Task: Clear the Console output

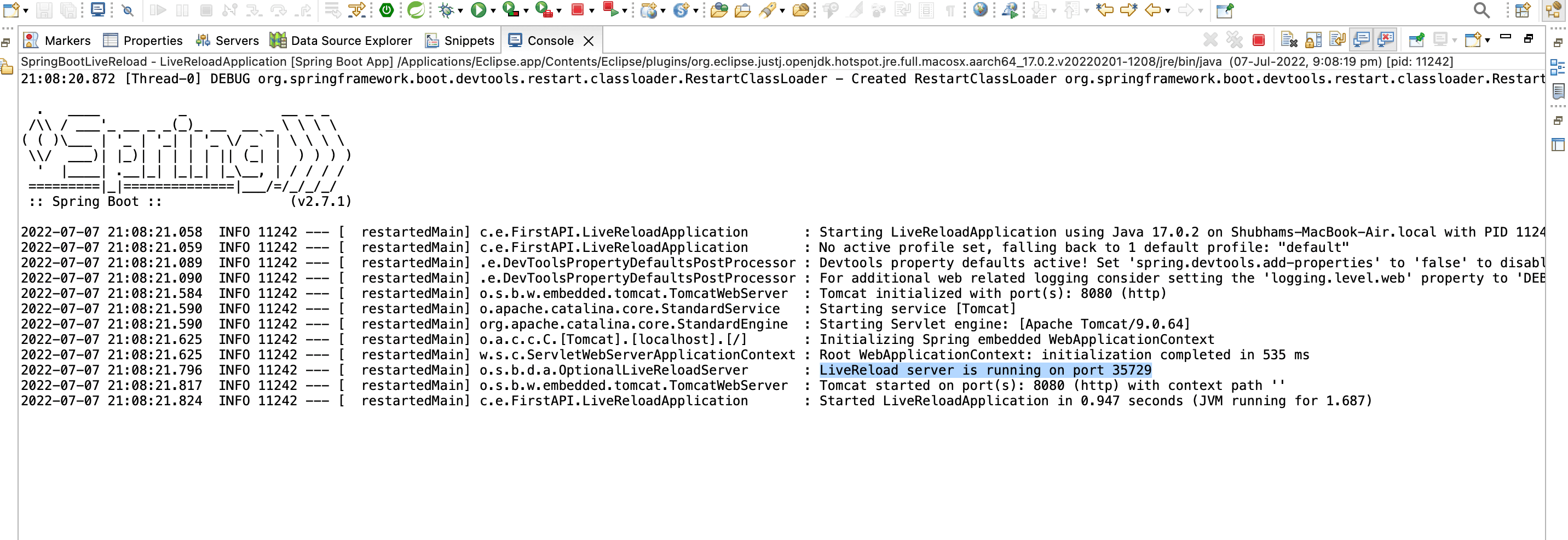Action: [1289, 40]
